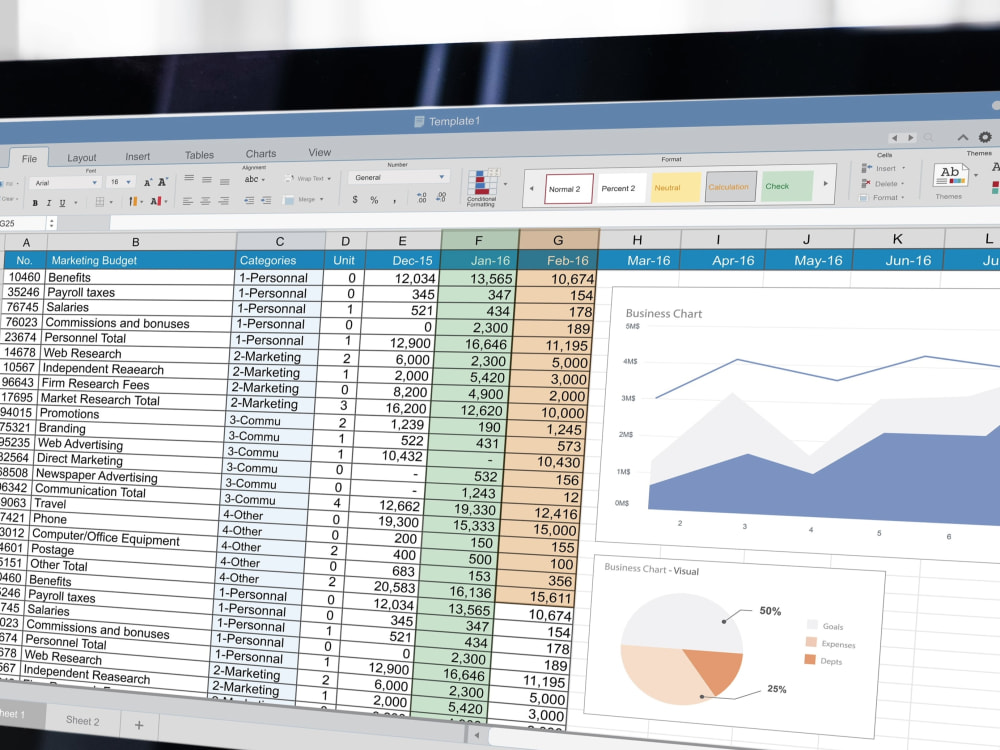Toggle underline formatting
This screenshot has width=1000, height=750.
(x=62, y=203)
